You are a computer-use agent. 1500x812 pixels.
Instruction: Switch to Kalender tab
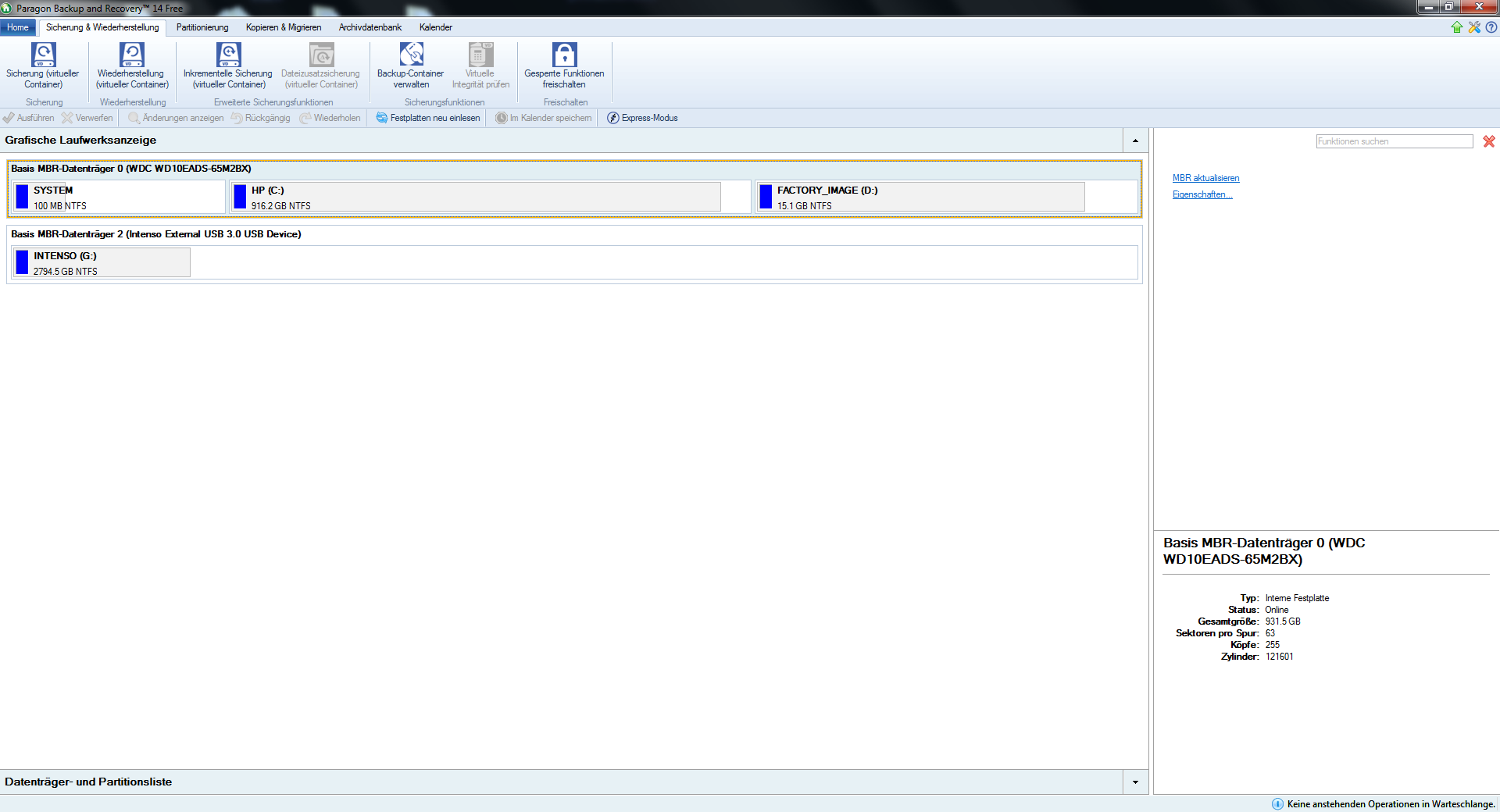(436, 27)
